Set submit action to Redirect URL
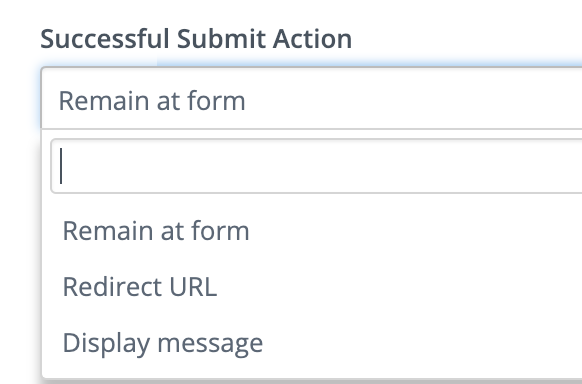Image resolution: width=582 pixels, height=384 pixels. click(x=312, y=286)
